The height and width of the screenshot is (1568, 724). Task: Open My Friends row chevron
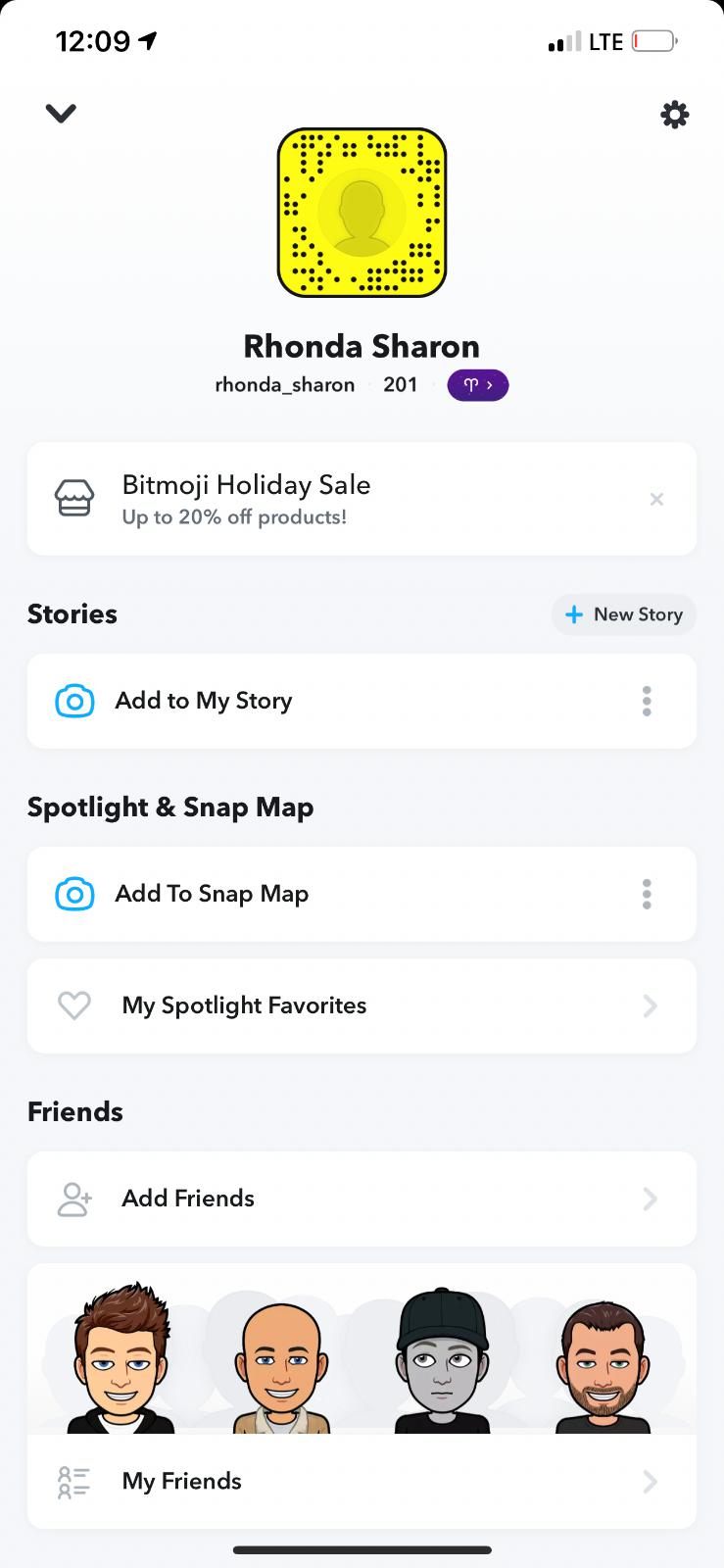pos(650,1481)
